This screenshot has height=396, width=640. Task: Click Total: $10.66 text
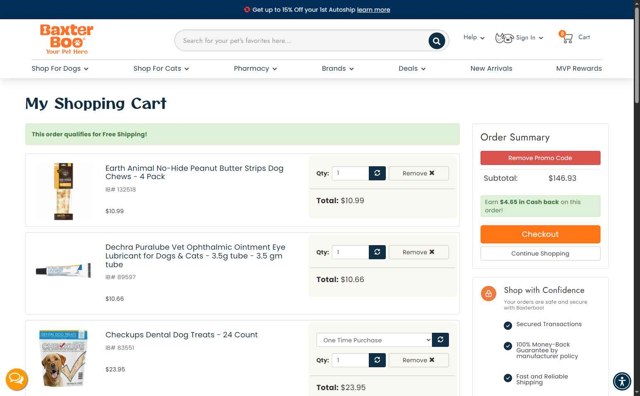(340, 280)
